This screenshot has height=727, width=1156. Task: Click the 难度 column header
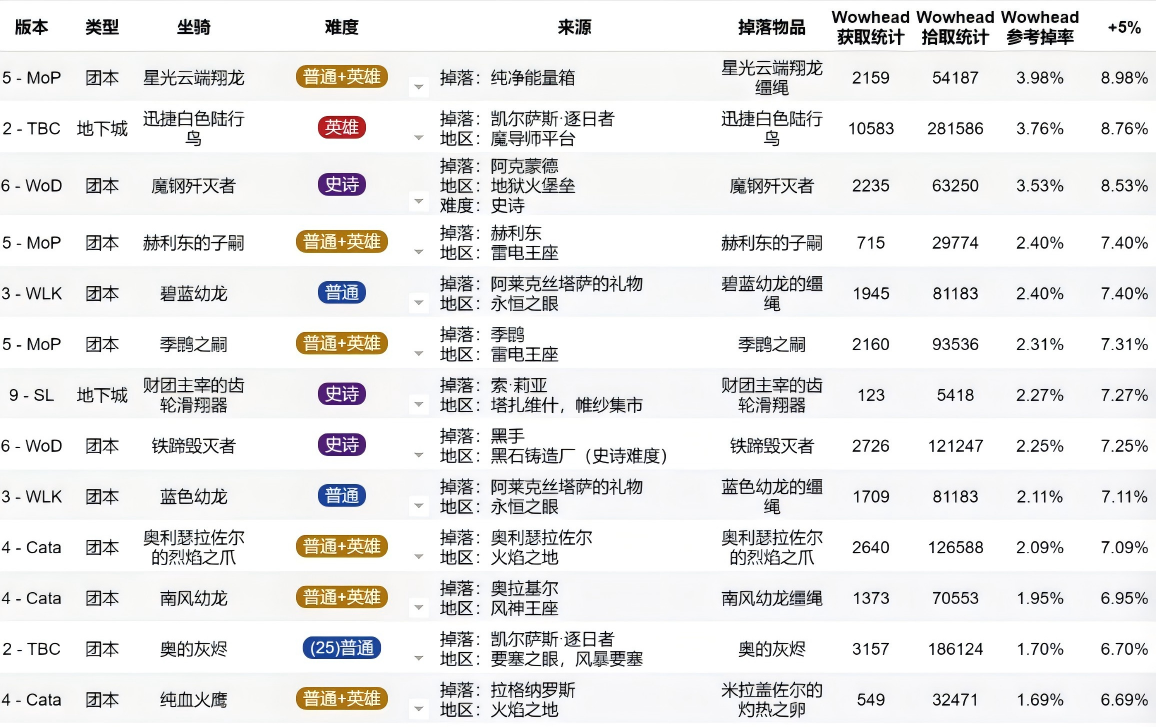[341, 28]
